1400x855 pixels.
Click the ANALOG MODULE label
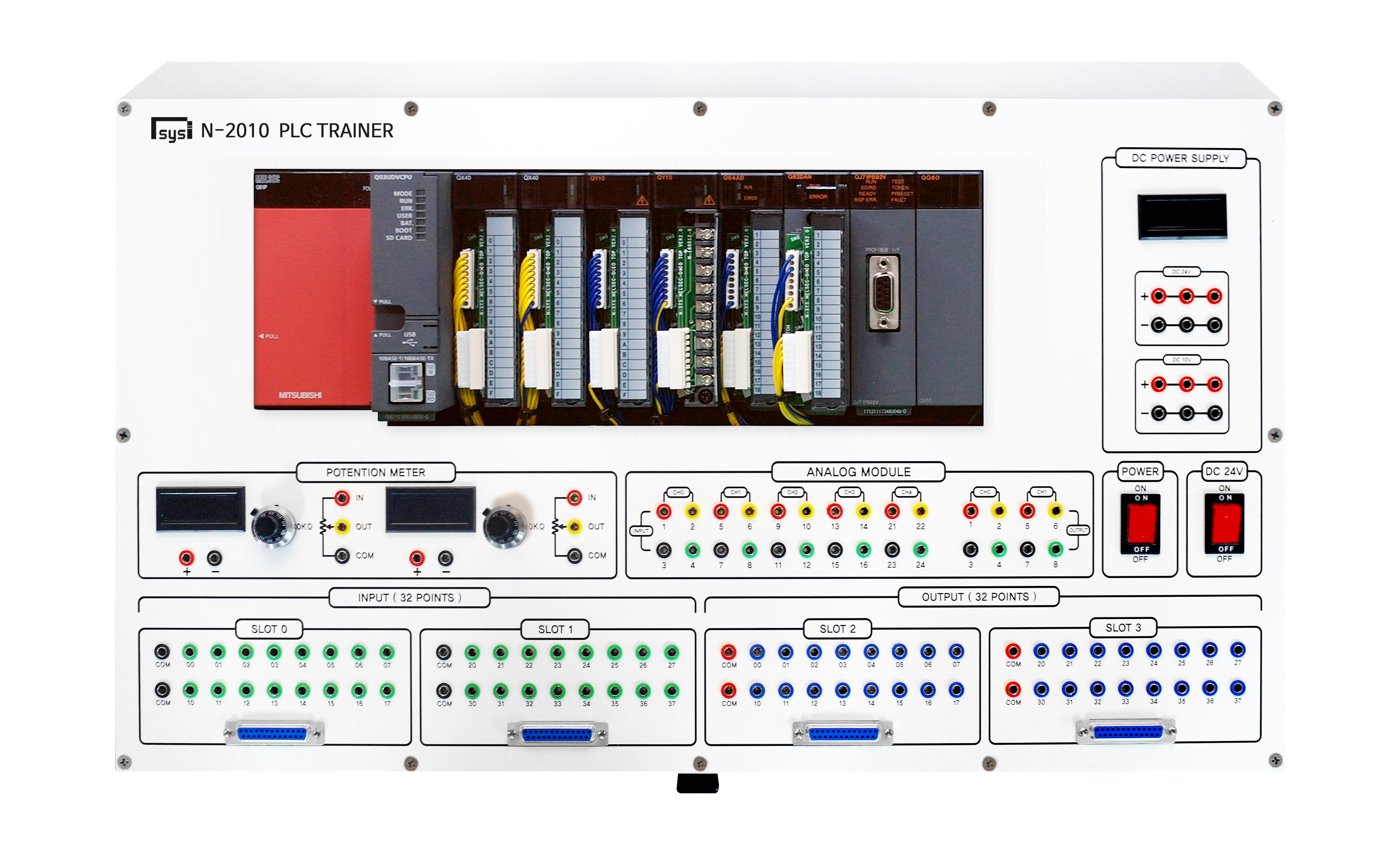[858, 472]
